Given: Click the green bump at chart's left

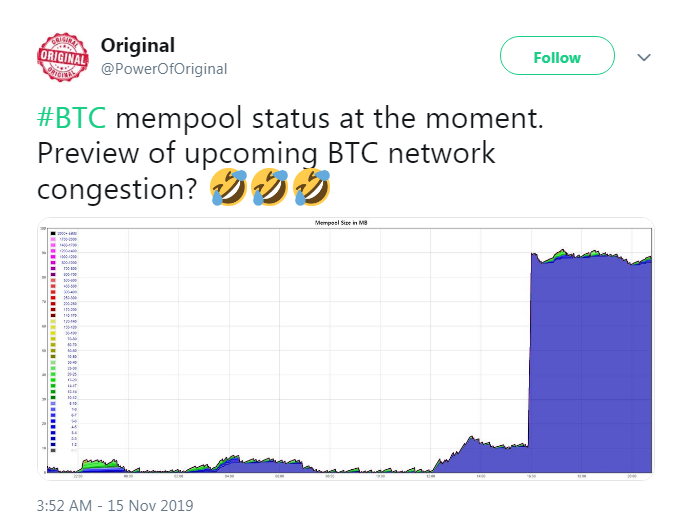Looking at the screenshot, I should coord(95,462).
